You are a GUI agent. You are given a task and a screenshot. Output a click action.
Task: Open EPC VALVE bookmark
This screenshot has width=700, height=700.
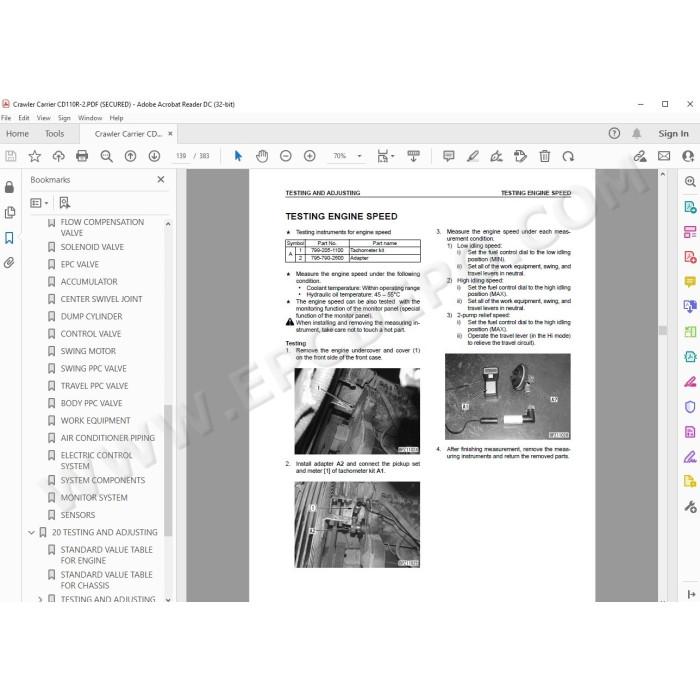pos(79,264)
